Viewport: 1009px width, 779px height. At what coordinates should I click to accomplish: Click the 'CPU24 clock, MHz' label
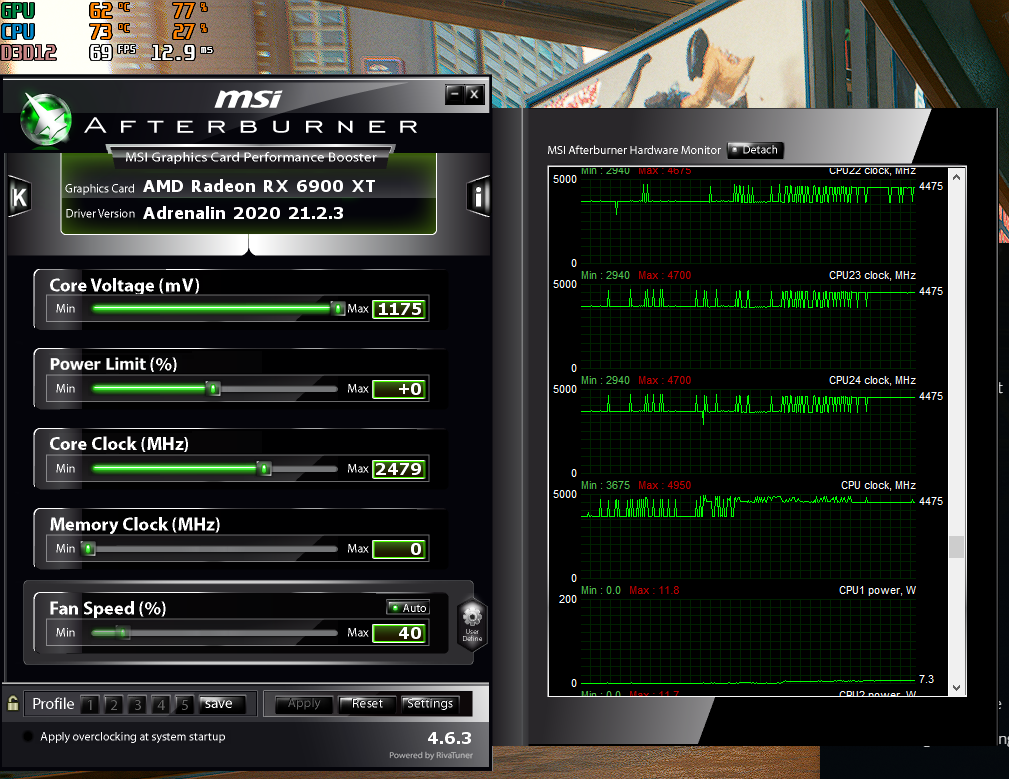872,380
